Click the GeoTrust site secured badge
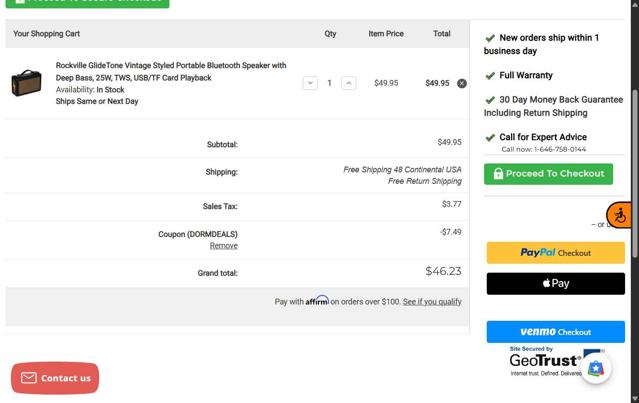639x403 pixels. tap(545, 361)
